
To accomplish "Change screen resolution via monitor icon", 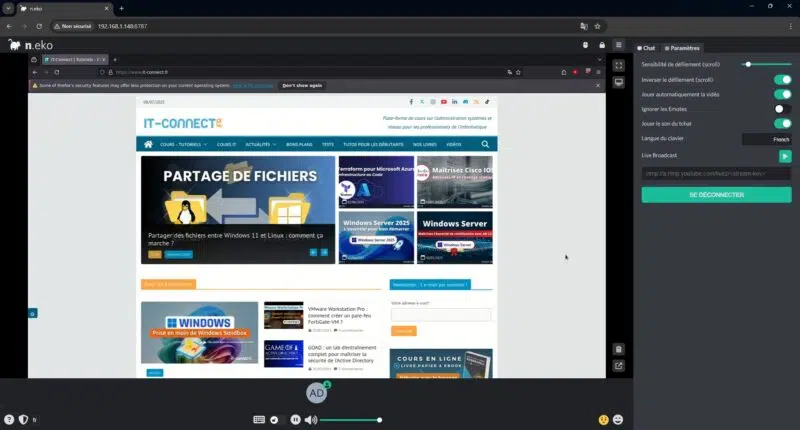I will pos(619,82).
